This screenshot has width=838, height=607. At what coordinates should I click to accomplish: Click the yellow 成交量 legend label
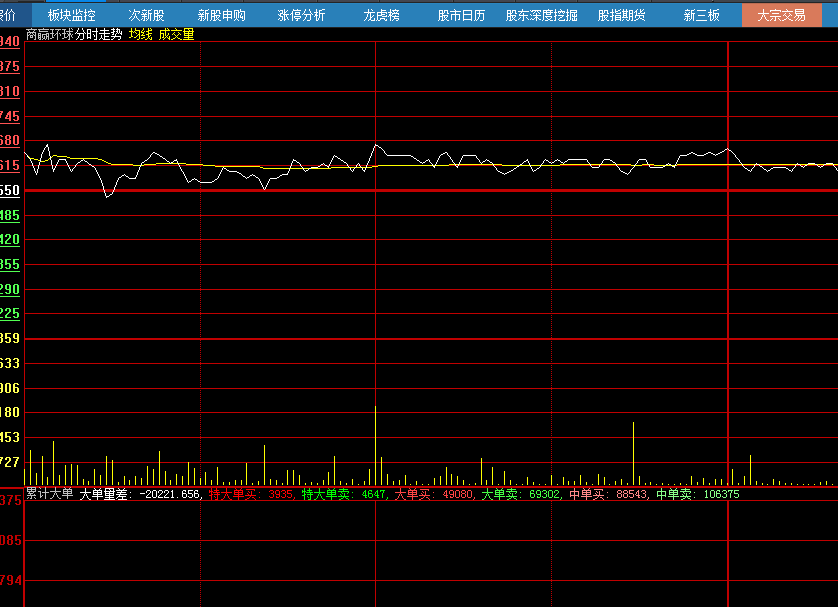[176, 35]
